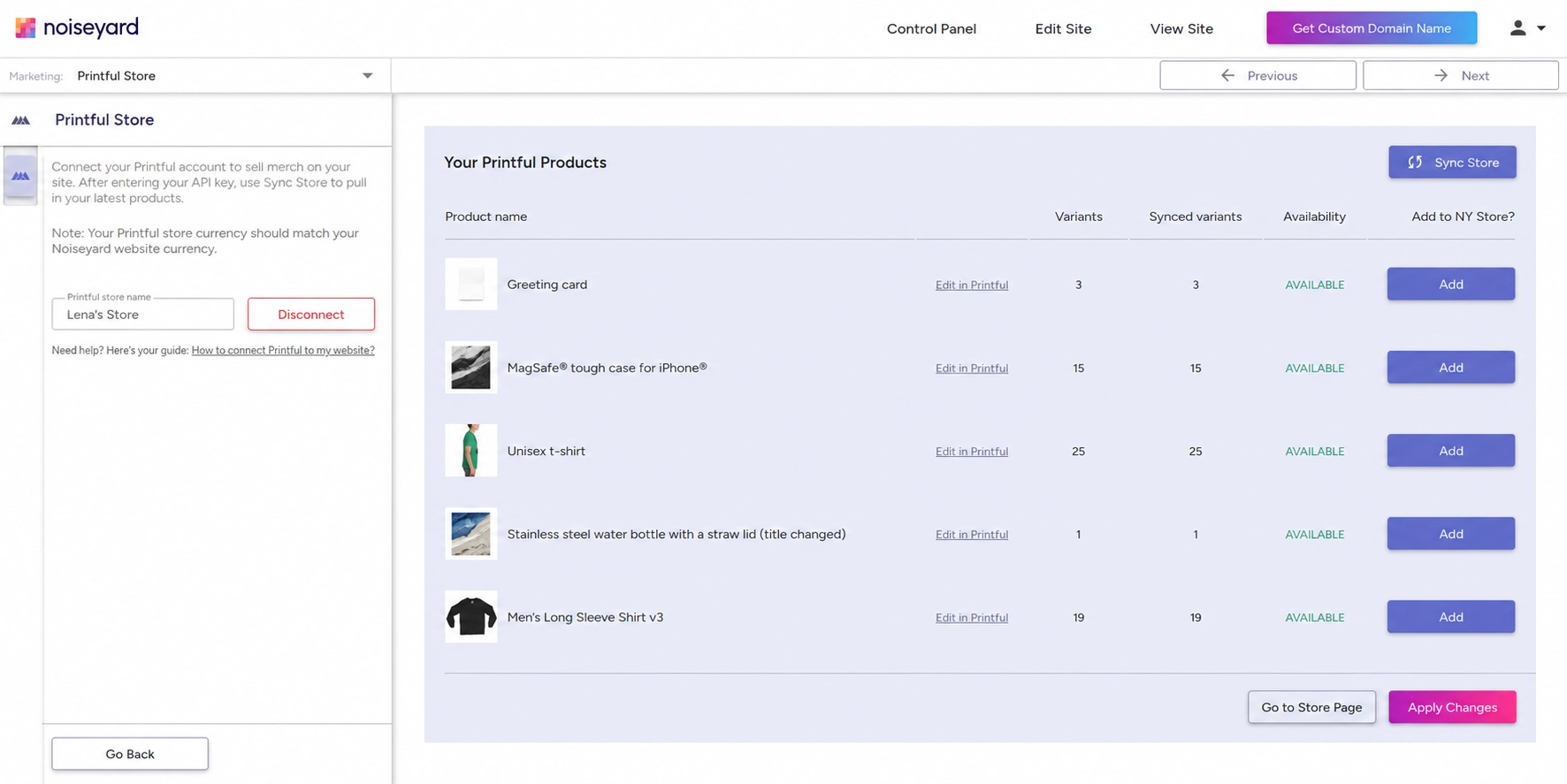
Task: Click the Greeting card product thumbnail
Action: pyautogui.click(x=470, y=284)
